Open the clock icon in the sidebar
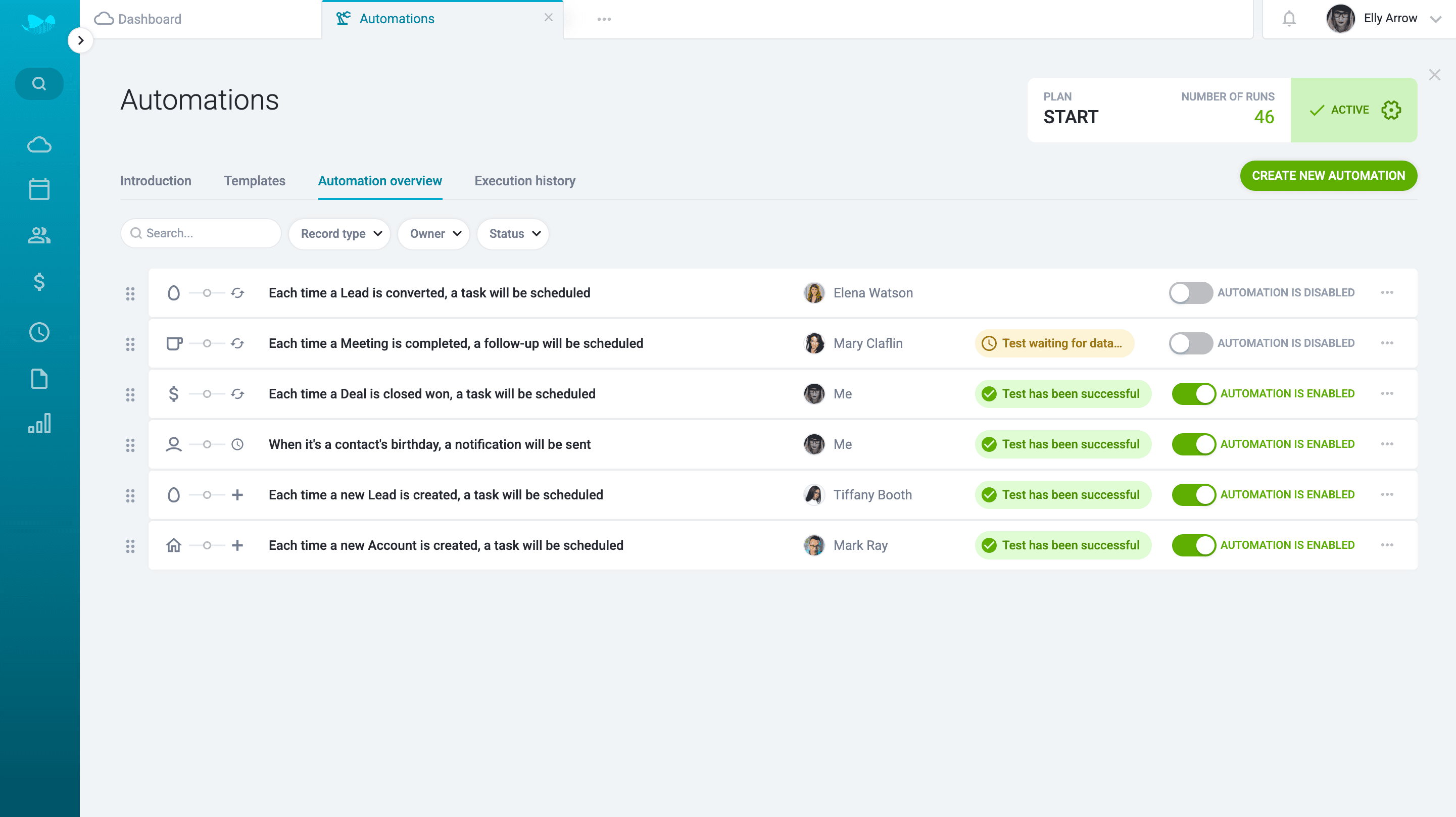1456x817 pixels. click(x=39, y=332)
